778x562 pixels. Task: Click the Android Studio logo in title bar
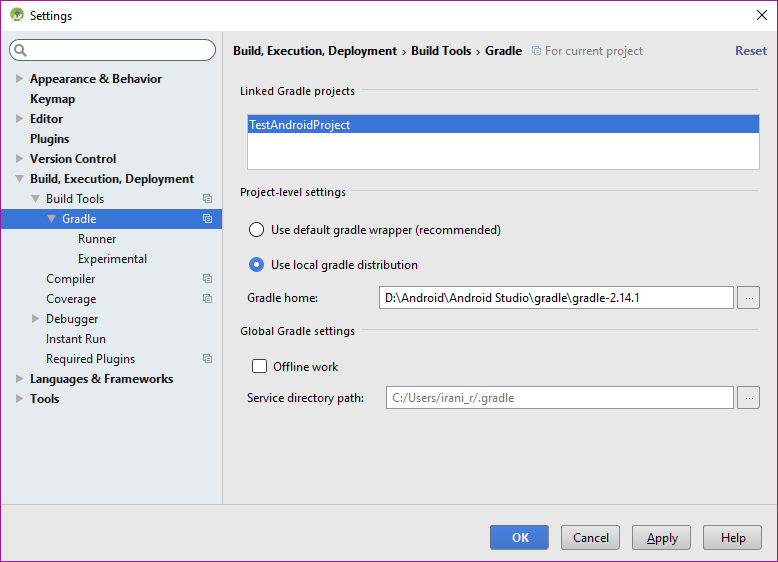[17, 15]
